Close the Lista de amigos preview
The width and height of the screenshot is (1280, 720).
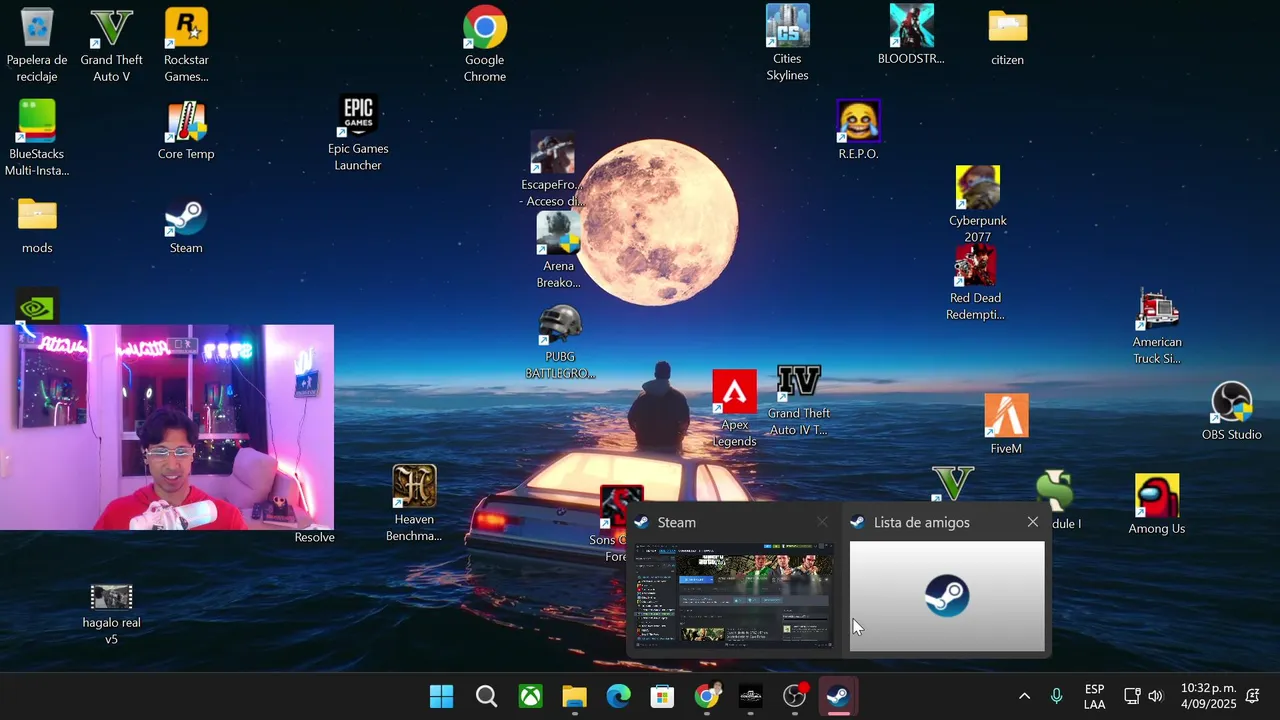point(1033,522)
